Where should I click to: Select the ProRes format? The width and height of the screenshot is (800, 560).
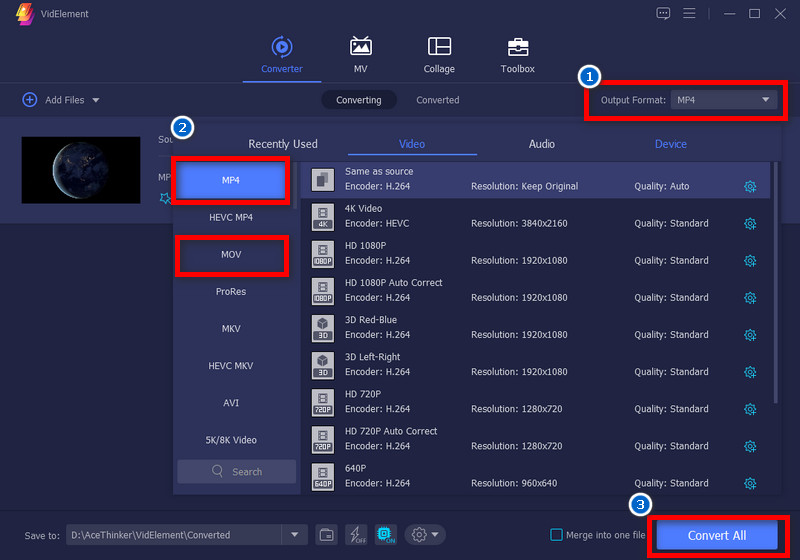(x=231, y=292)
